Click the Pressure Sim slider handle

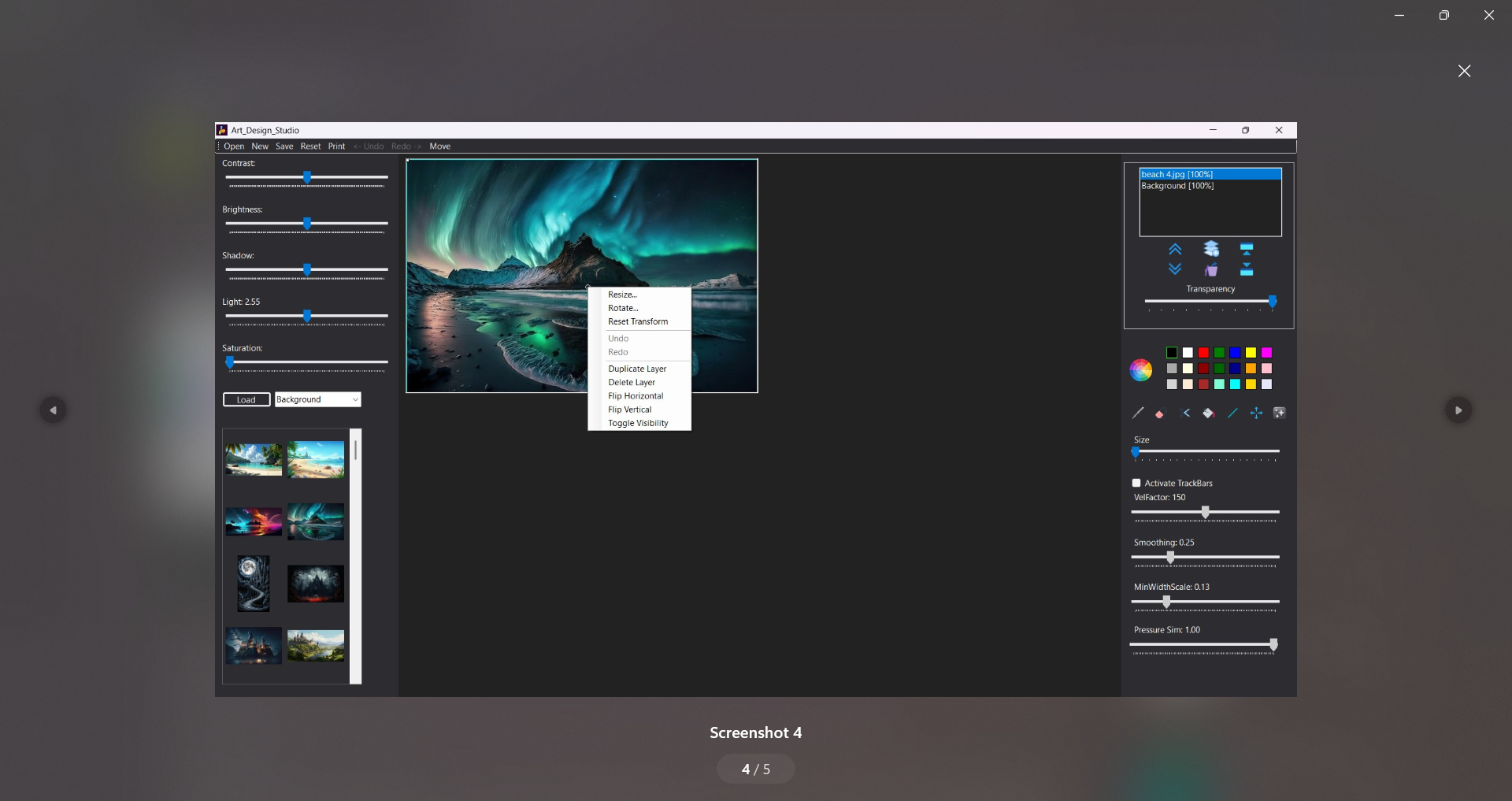[x=1273, y=644]
